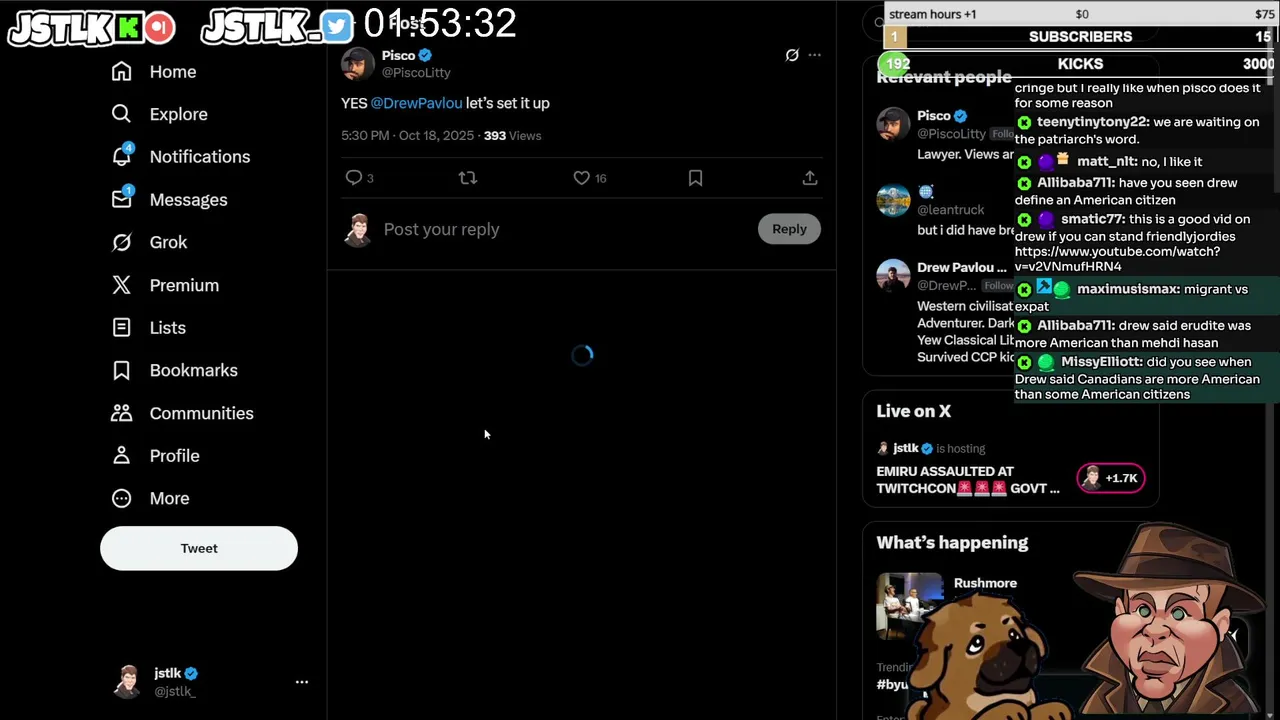The width and height of the screenshot is (1280, 720).
Task: Launch the Grok icon in the sidebar
Action: click(121, 242)
